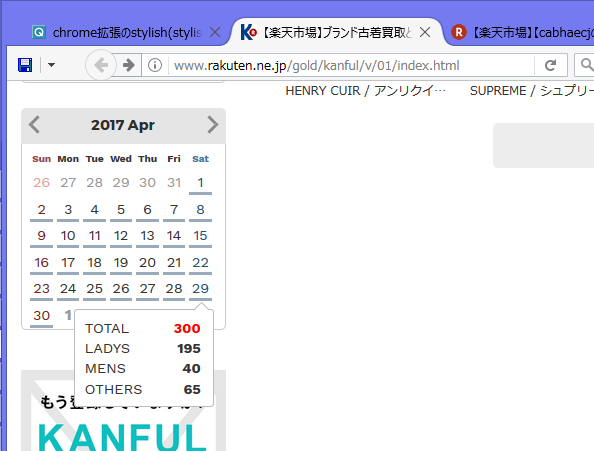Select April 28 in the bottom week

tap(174, 289)
